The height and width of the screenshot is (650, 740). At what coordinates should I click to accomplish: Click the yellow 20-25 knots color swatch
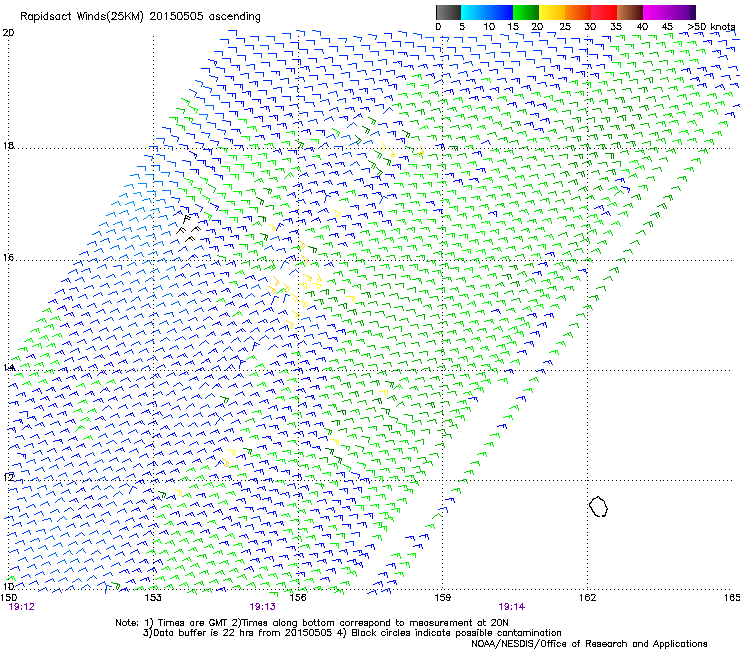(552, 12)
